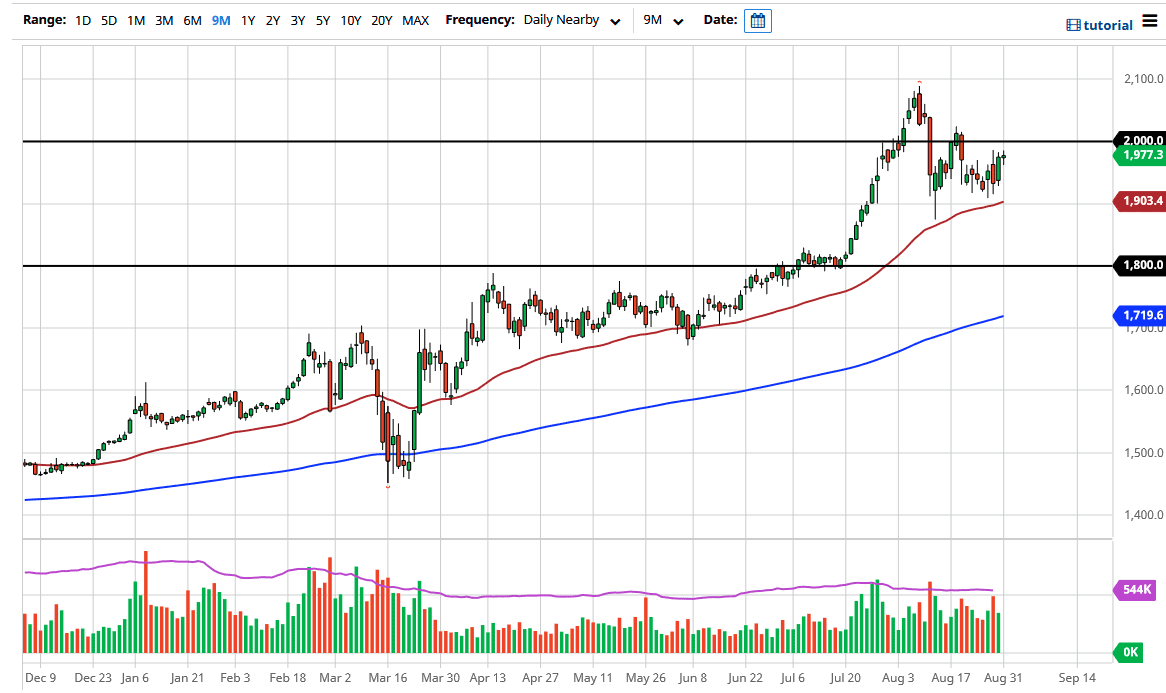Select the 20Y range
1166x693 pixels.
[381, 21]
